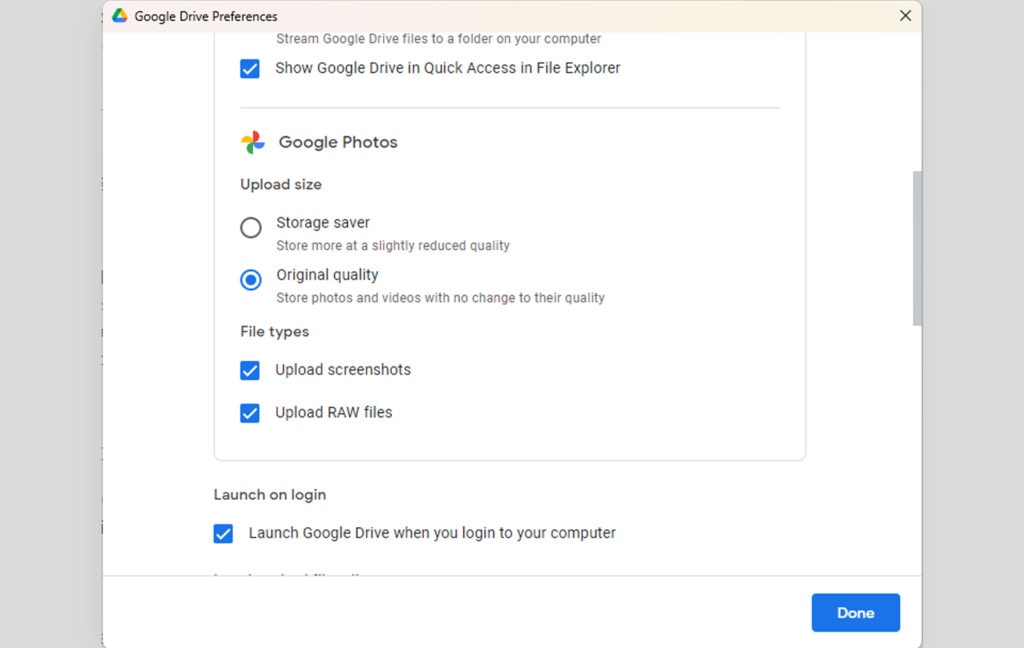Viewport: 1024px width, 648px height.
Task: Click the Done button
Action: click(856, 613)
